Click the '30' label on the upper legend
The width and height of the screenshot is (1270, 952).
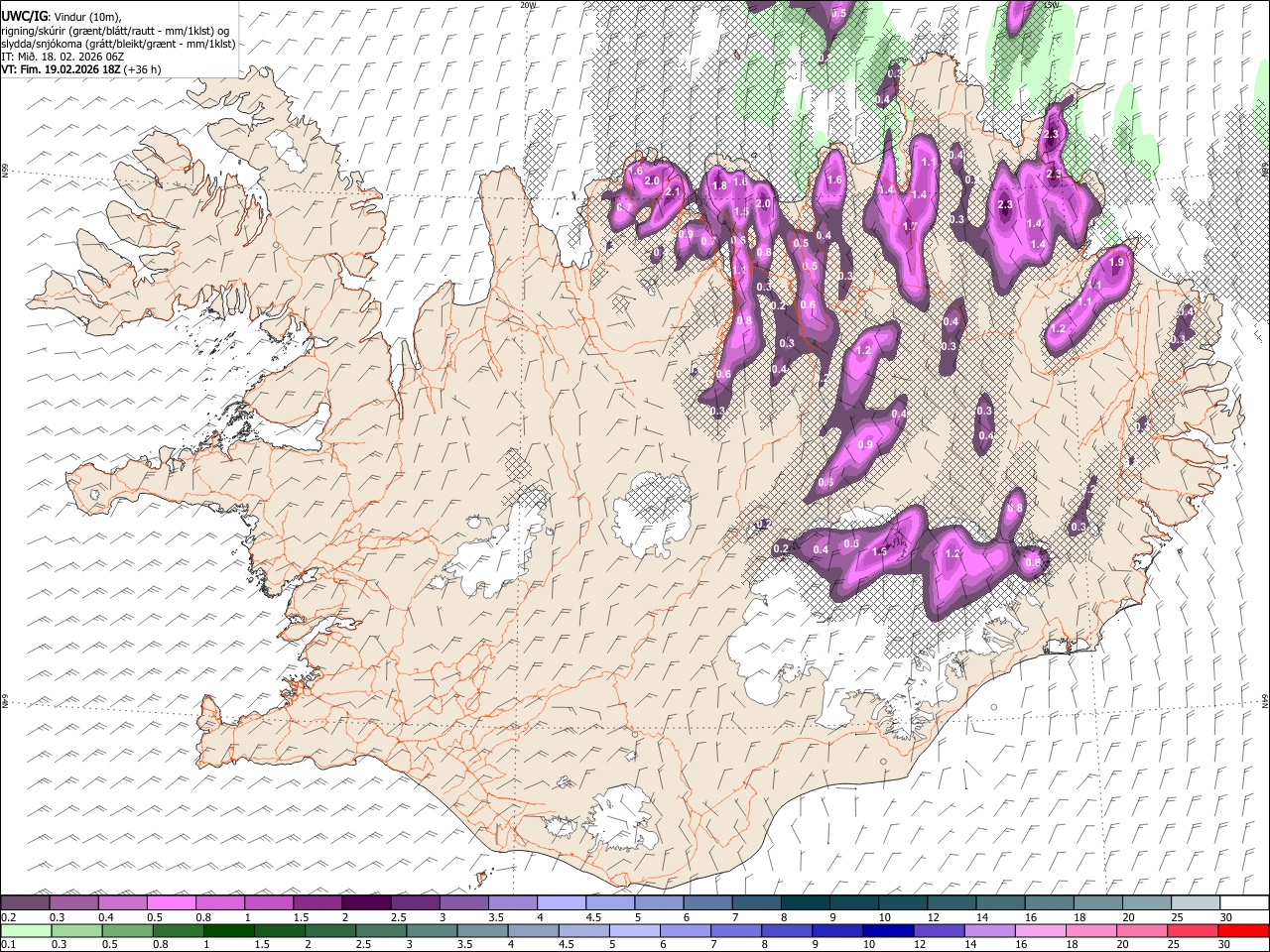pyautogui.click(x=1225, y=917)
